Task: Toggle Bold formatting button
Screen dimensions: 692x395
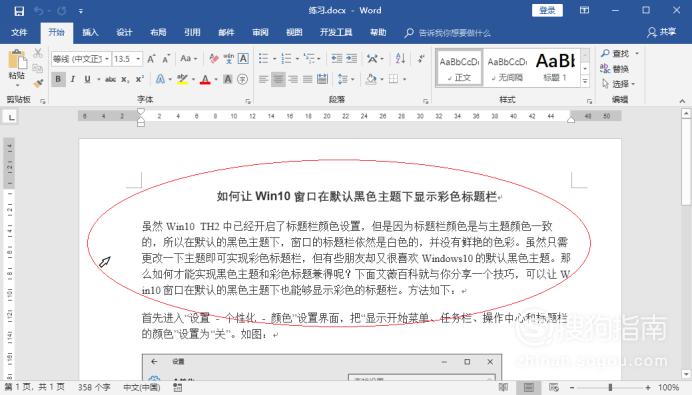Action: [58, 79]
